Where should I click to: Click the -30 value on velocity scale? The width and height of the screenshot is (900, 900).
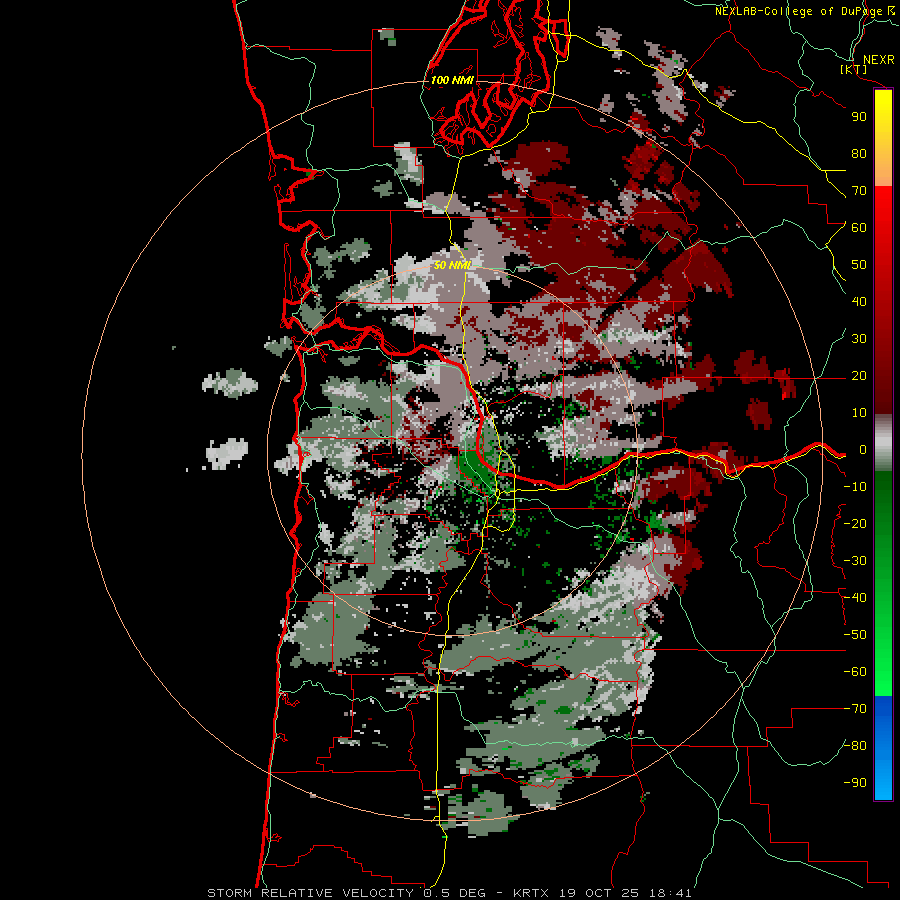855,561
